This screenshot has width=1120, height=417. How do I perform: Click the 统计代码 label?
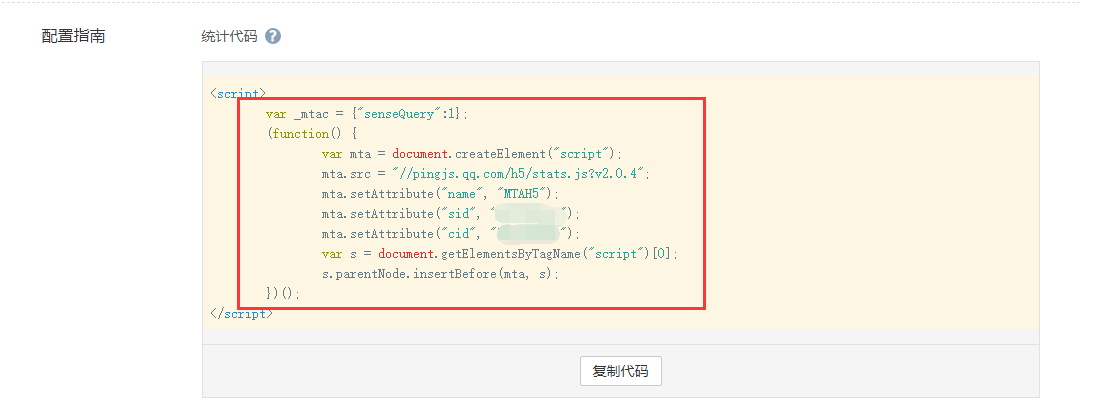(x=229, y=36)
